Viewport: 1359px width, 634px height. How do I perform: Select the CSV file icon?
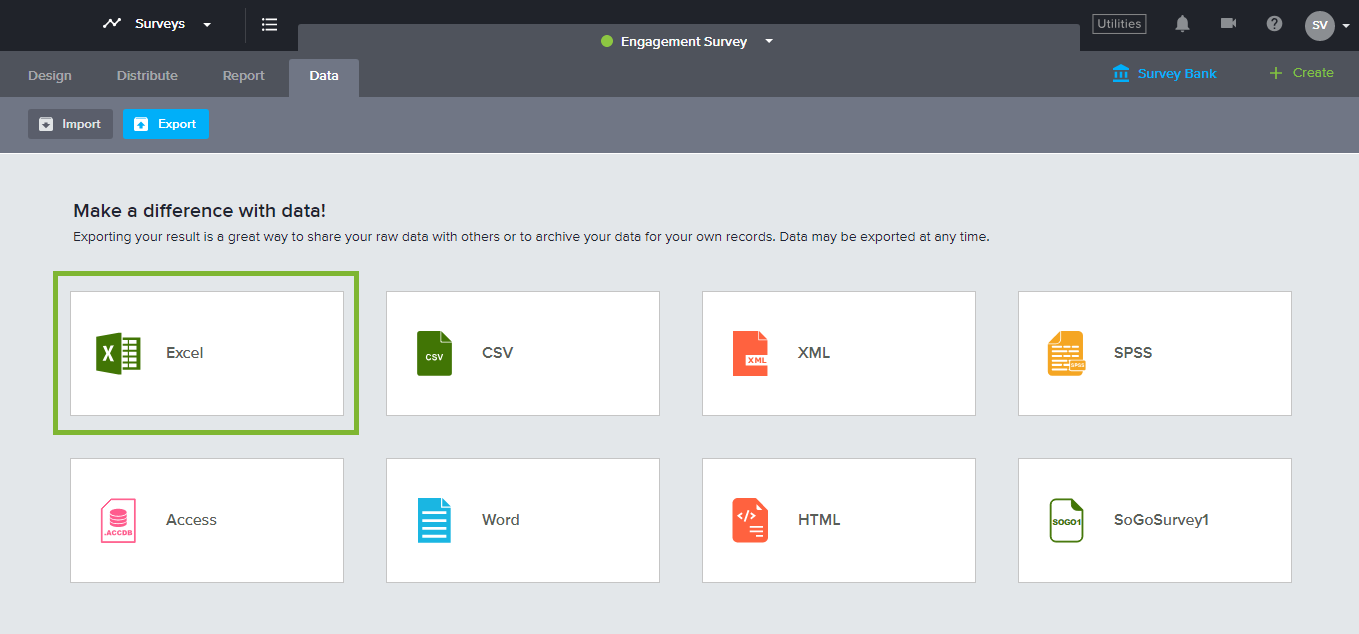click(434, 353)
